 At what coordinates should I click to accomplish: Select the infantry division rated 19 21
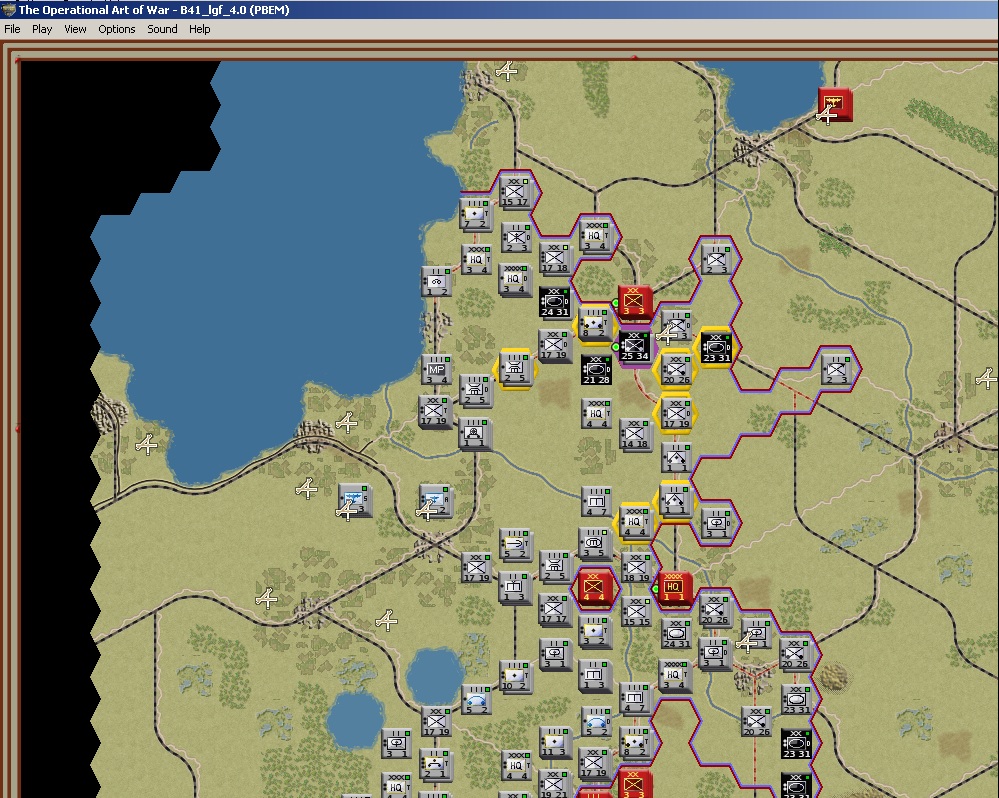(x=554, y=785)
